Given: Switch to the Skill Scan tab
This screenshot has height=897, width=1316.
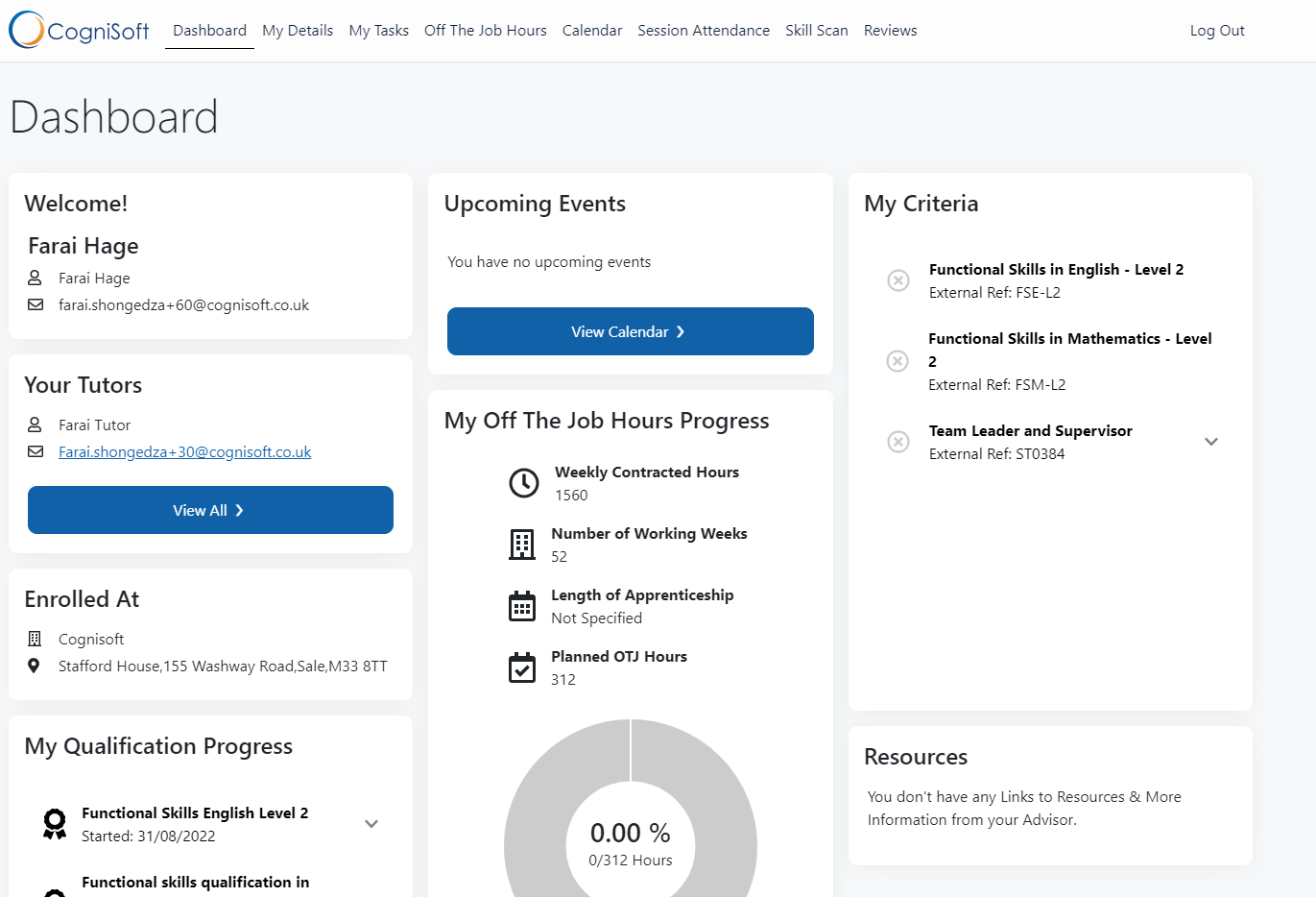Looking at the screenshot, I should pos(816,30).
